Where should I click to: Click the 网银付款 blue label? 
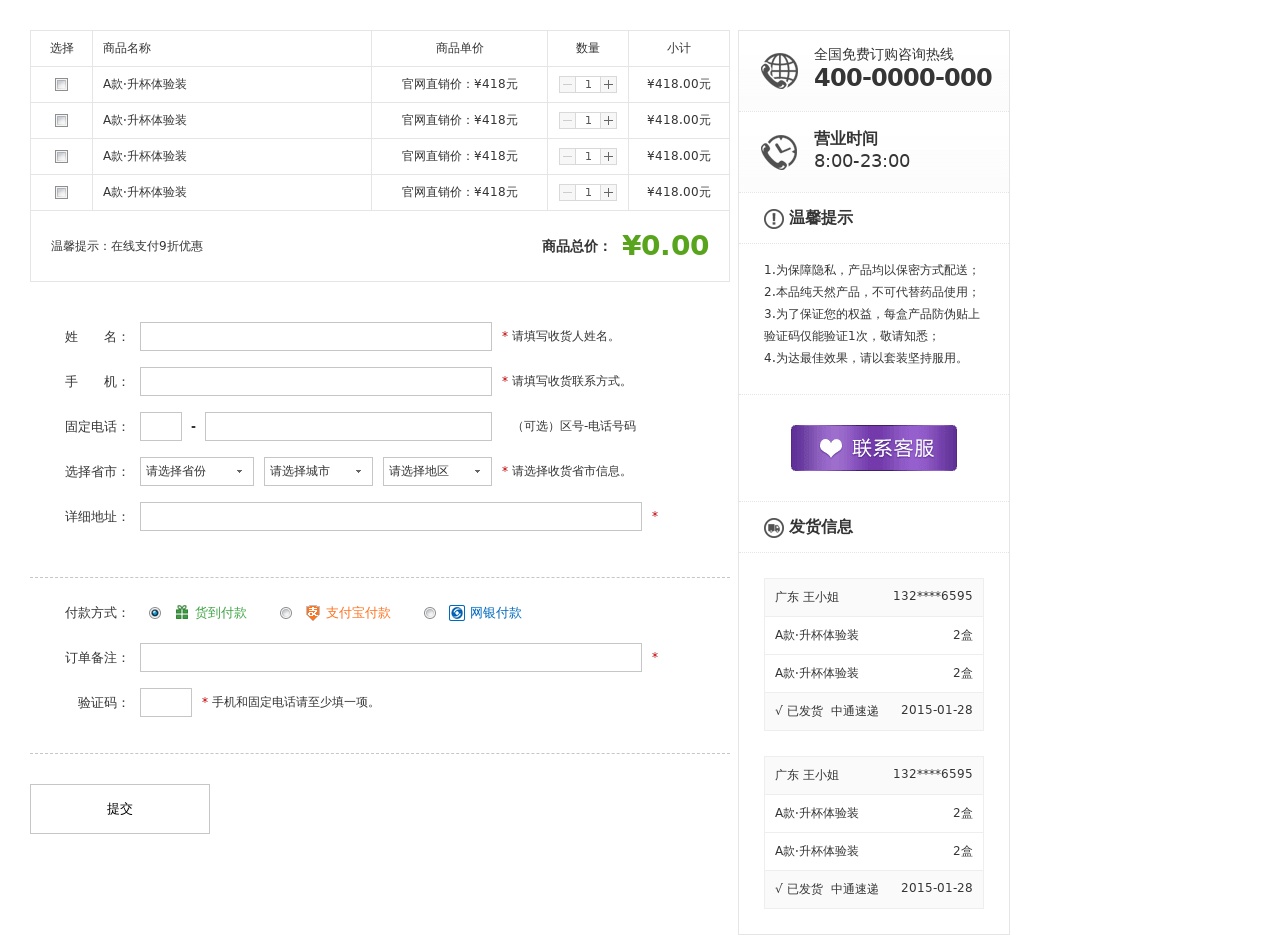pos(496,613)
